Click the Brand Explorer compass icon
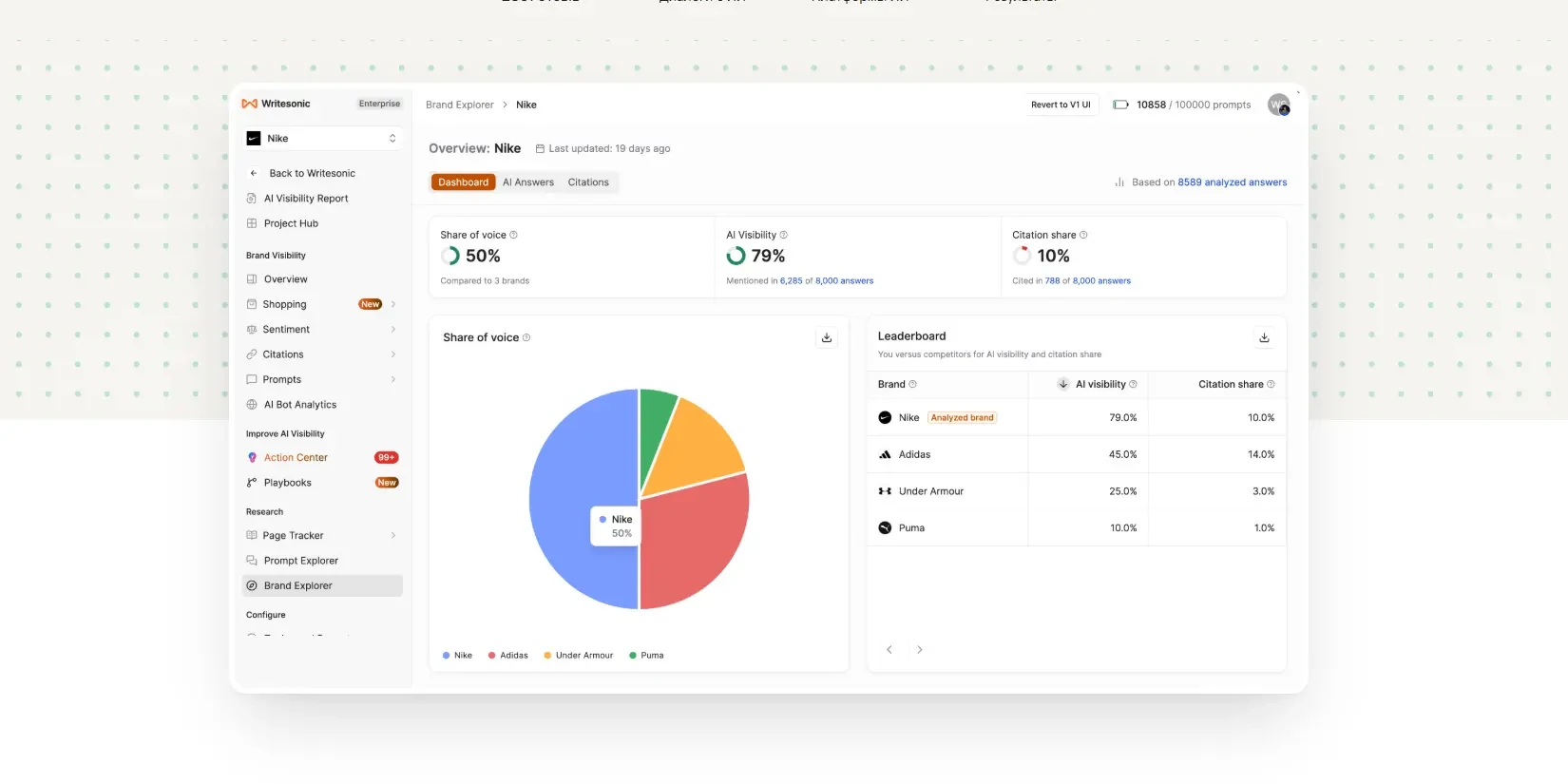This screenshot has height=784, width=1568. 252,586
